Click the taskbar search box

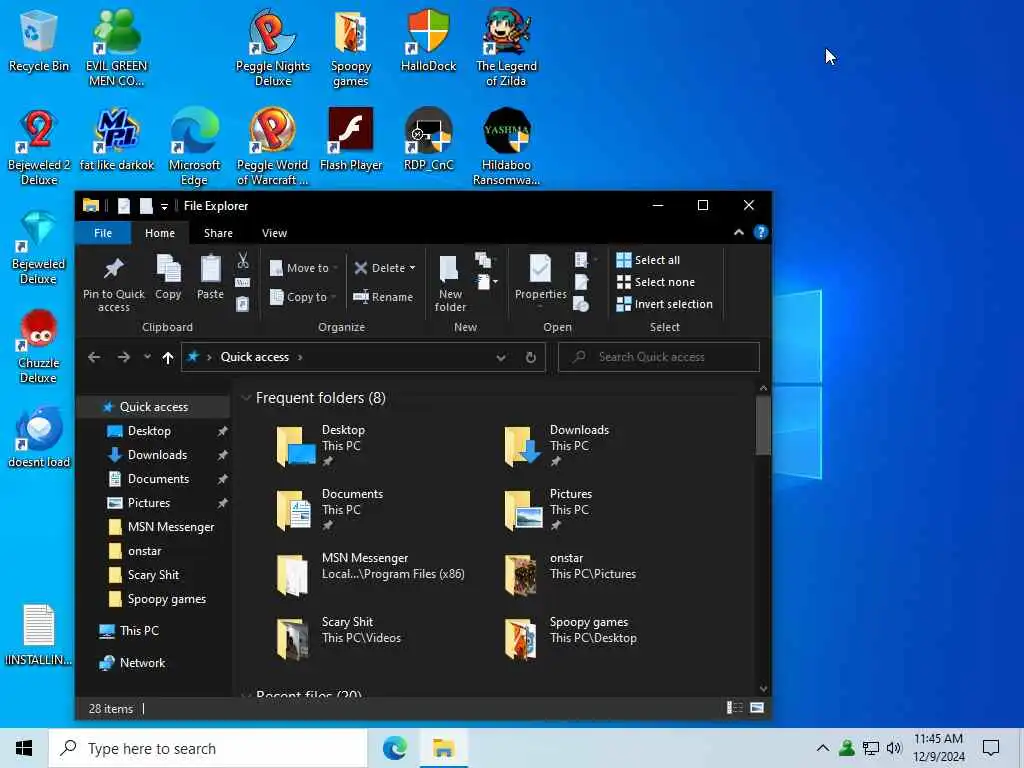pos(208,748)
